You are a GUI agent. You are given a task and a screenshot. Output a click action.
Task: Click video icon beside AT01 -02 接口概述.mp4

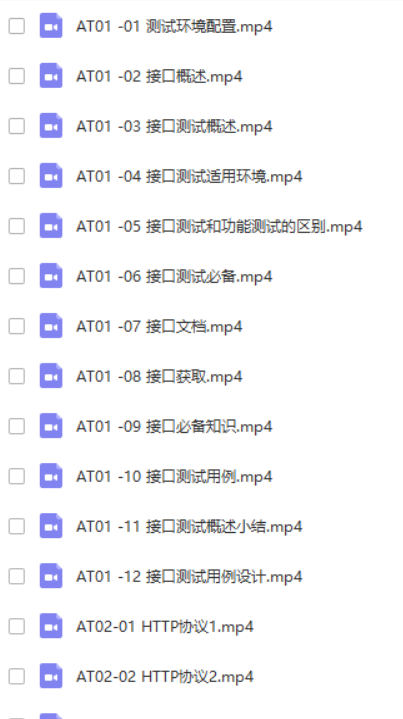[x=51, y=76]
